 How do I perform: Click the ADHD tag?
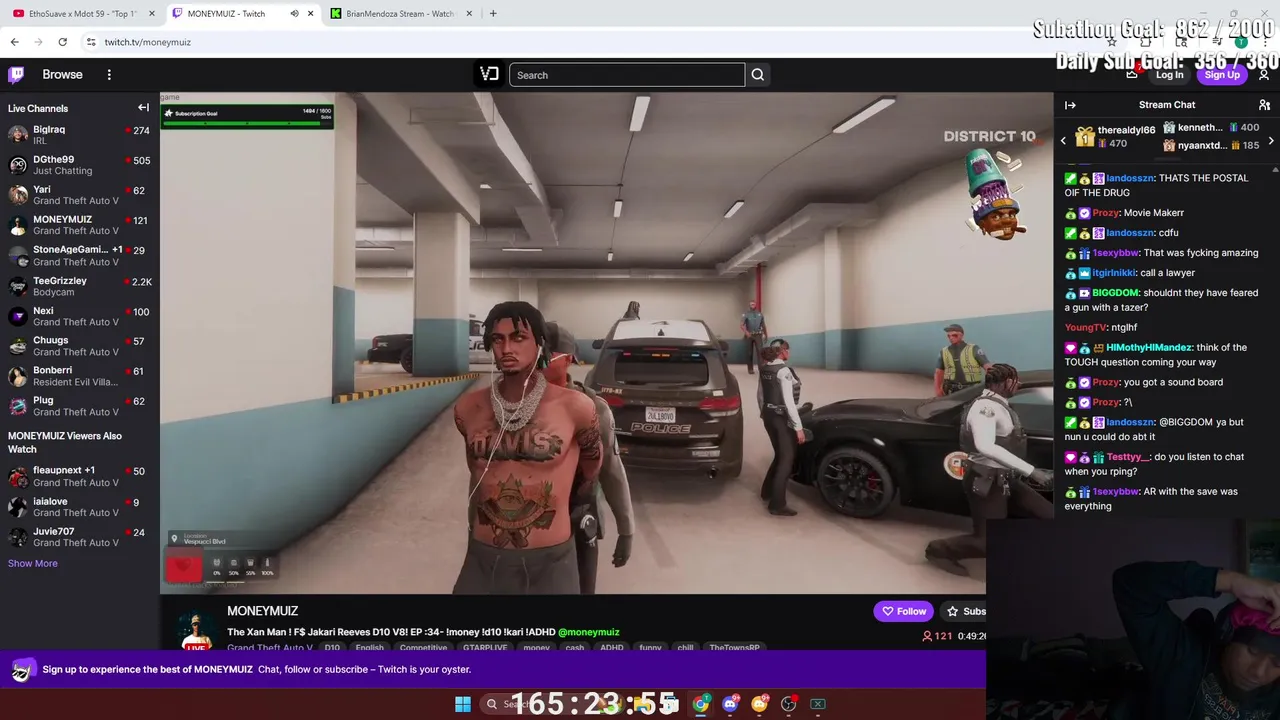(x=611, y=648)
